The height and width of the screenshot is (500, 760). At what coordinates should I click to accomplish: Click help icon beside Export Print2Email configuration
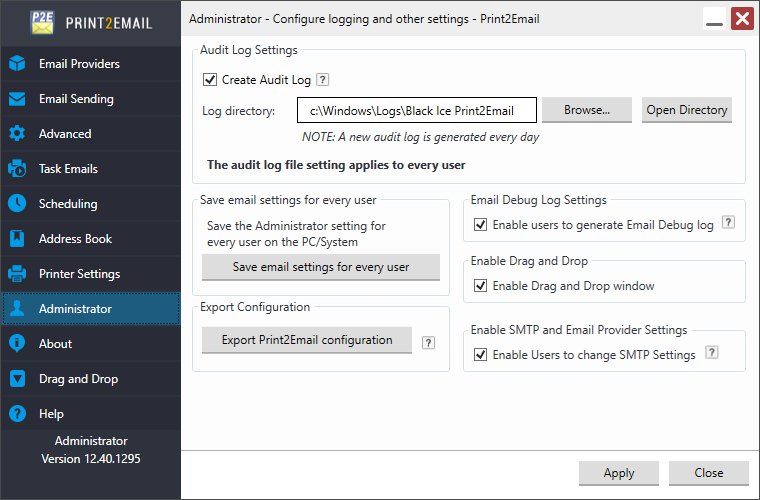coord(428,342)
